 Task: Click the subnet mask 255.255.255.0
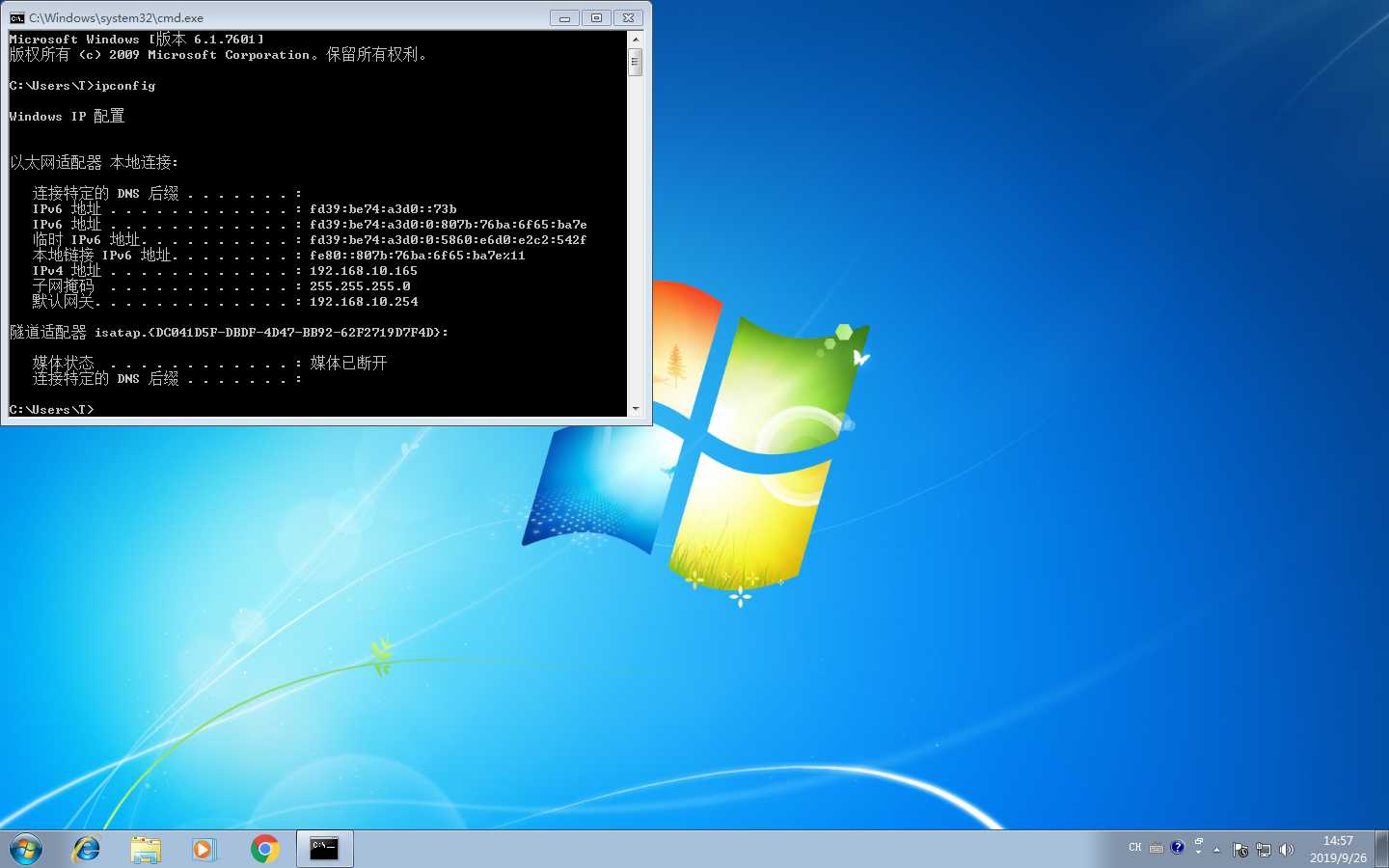pyautogui.click(x=360, y=286)
